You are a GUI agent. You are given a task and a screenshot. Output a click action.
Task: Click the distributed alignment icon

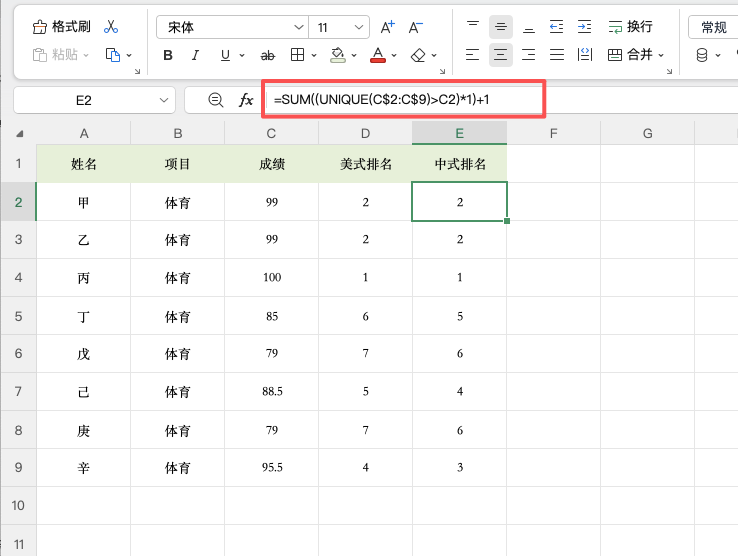pyautogui.click(x=585, y=55)
